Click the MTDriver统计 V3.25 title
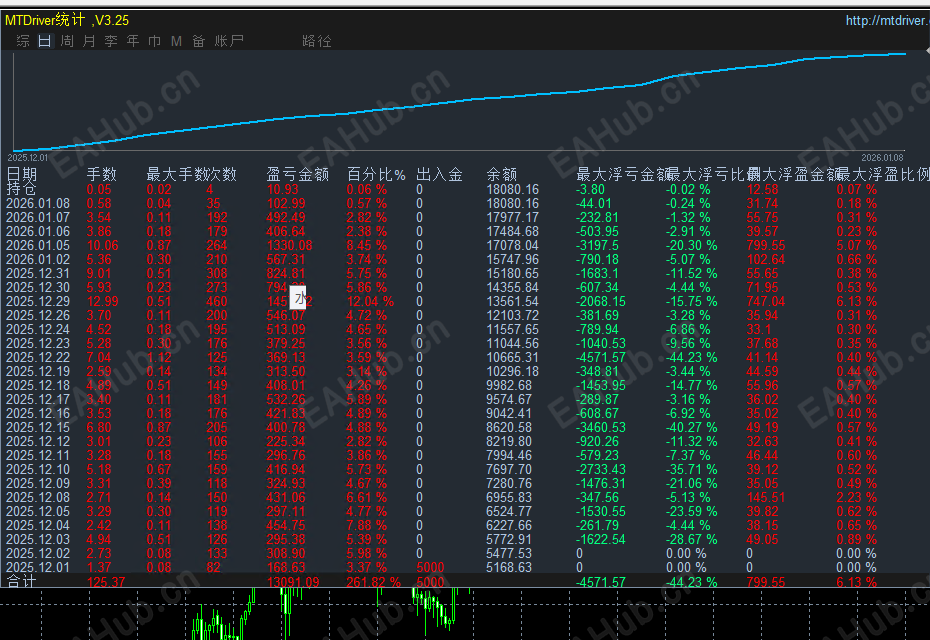Viewport: 930px width, 640px height. [x=67, y=20]
